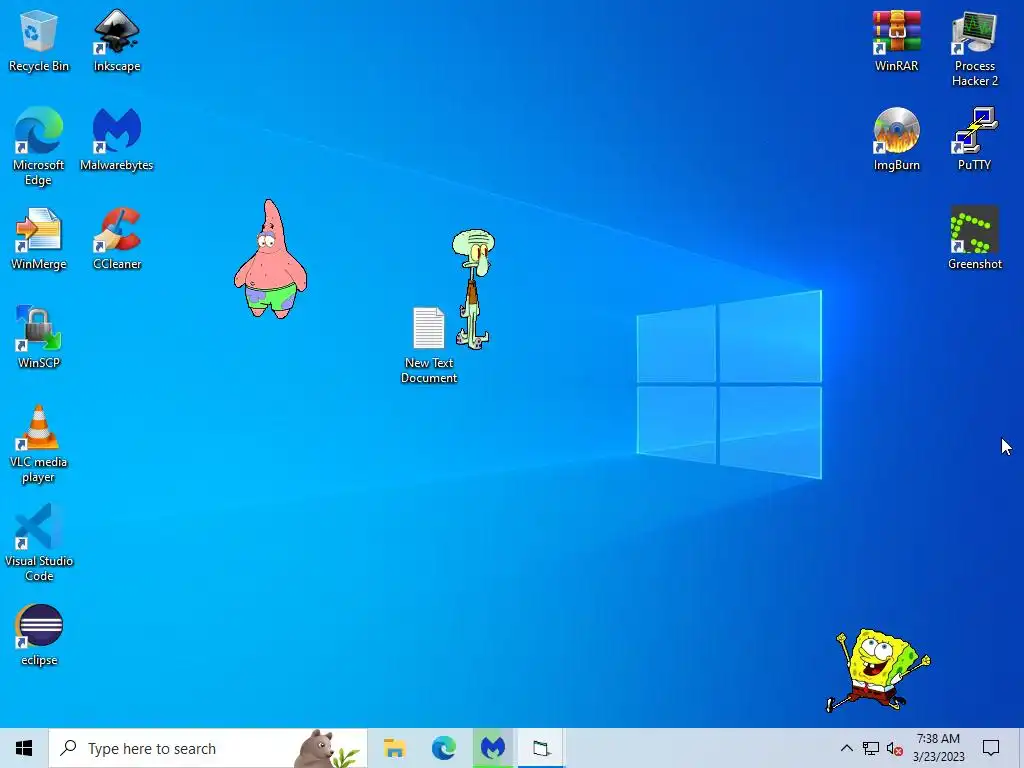Select the Greenshot desktop shortcut
1024x768 pixels.
point(974,238)
